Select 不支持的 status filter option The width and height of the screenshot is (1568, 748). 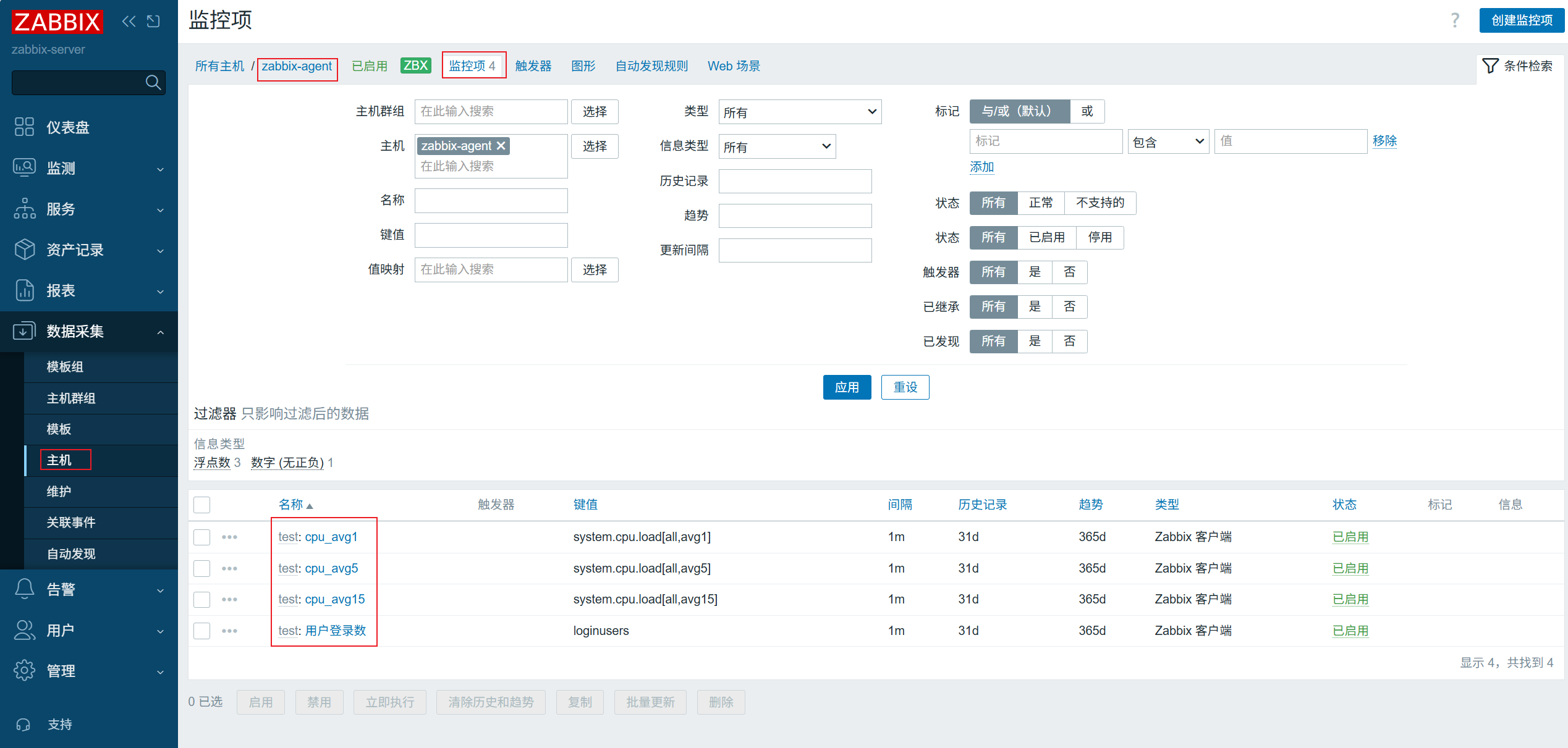click(1100, 203)
